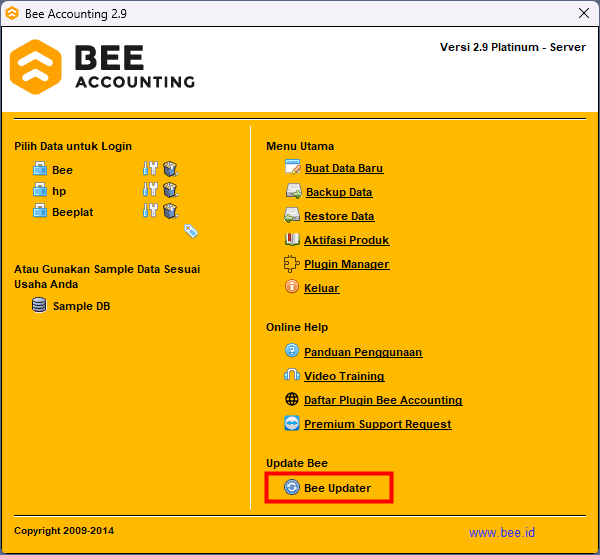Open the Beeplat database login
The image size is (600, 555).
[x=72, y=212]
